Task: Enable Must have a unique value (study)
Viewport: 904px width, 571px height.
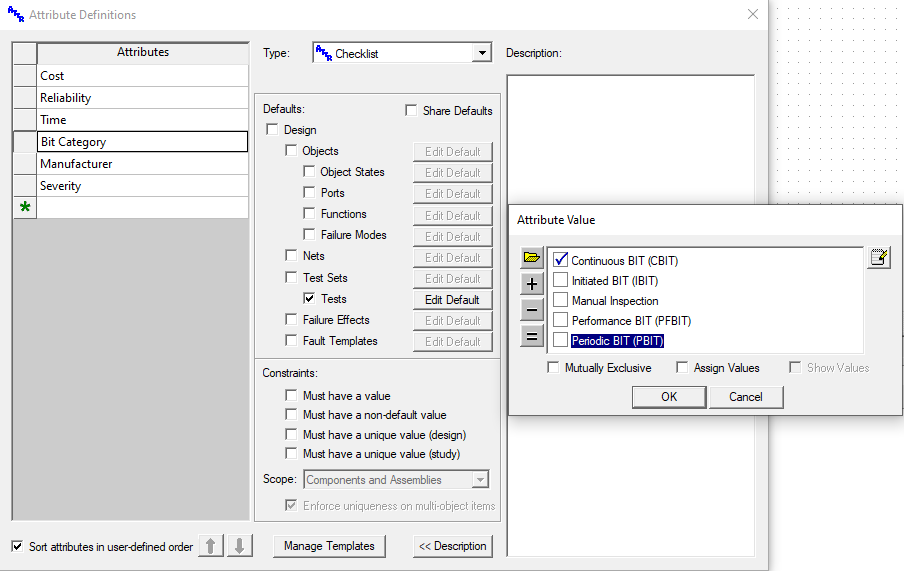Action: [291, 453]
